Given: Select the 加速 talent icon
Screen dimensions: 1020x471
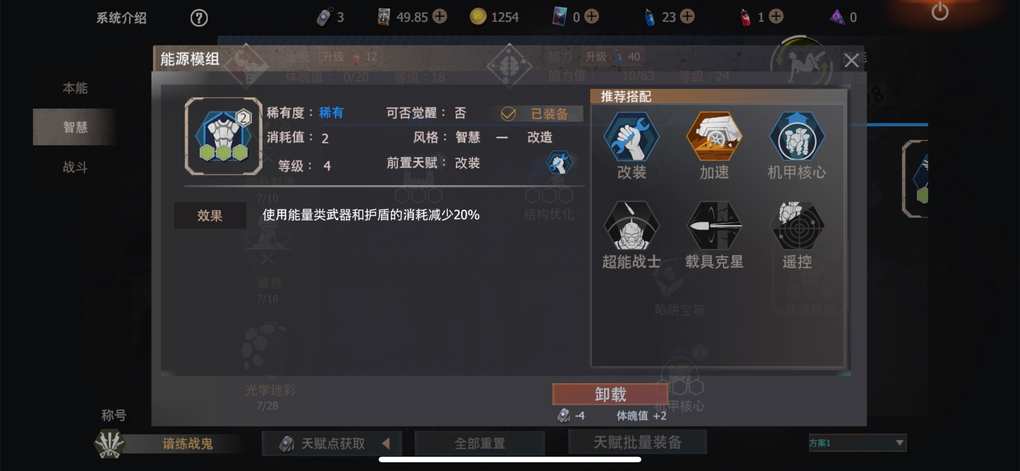Looking at the screenshot, I should (714, 137).
